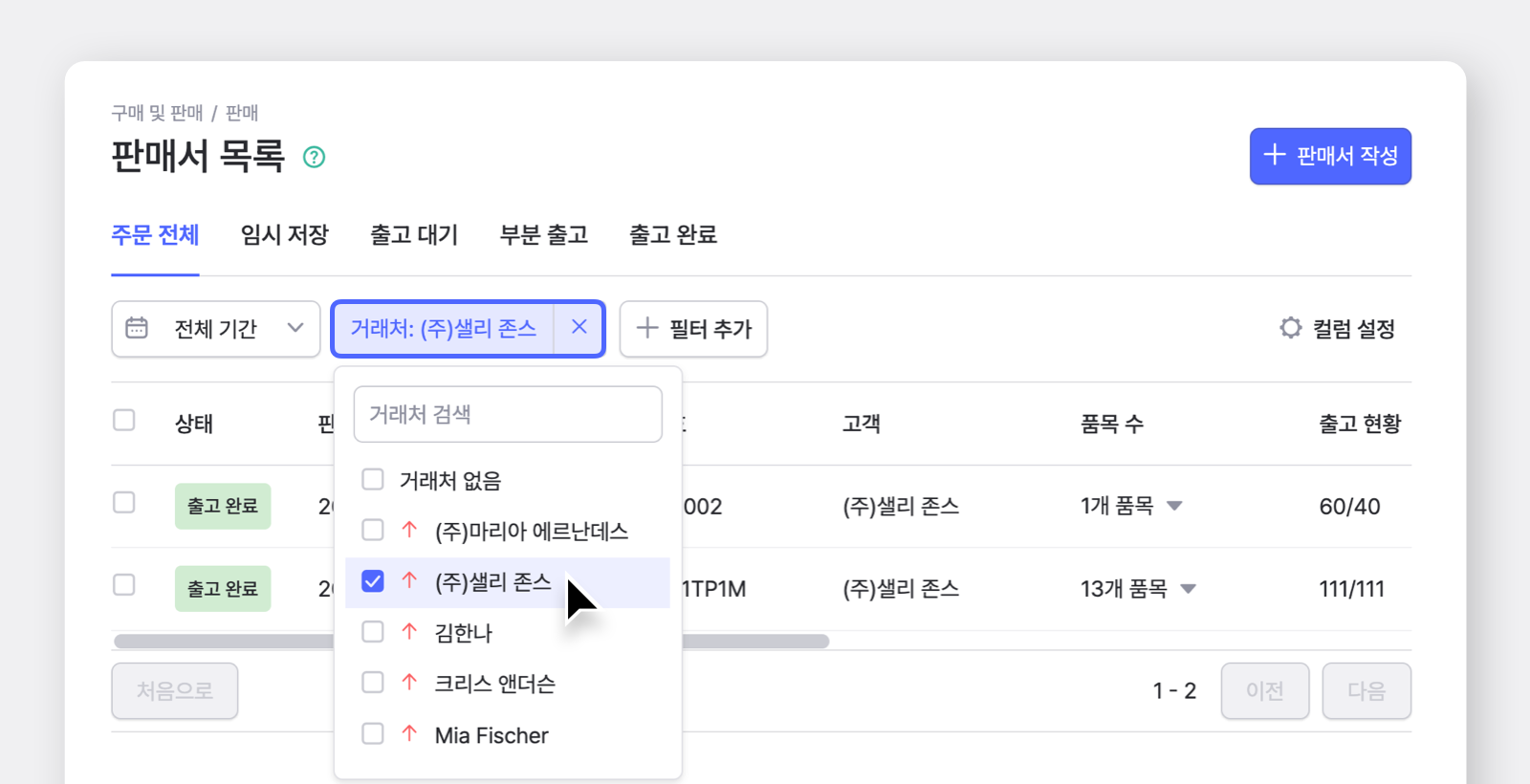Switch to the 출고 대기 tab
Viewport: 1530px width, 784px height.
(414, 235)
